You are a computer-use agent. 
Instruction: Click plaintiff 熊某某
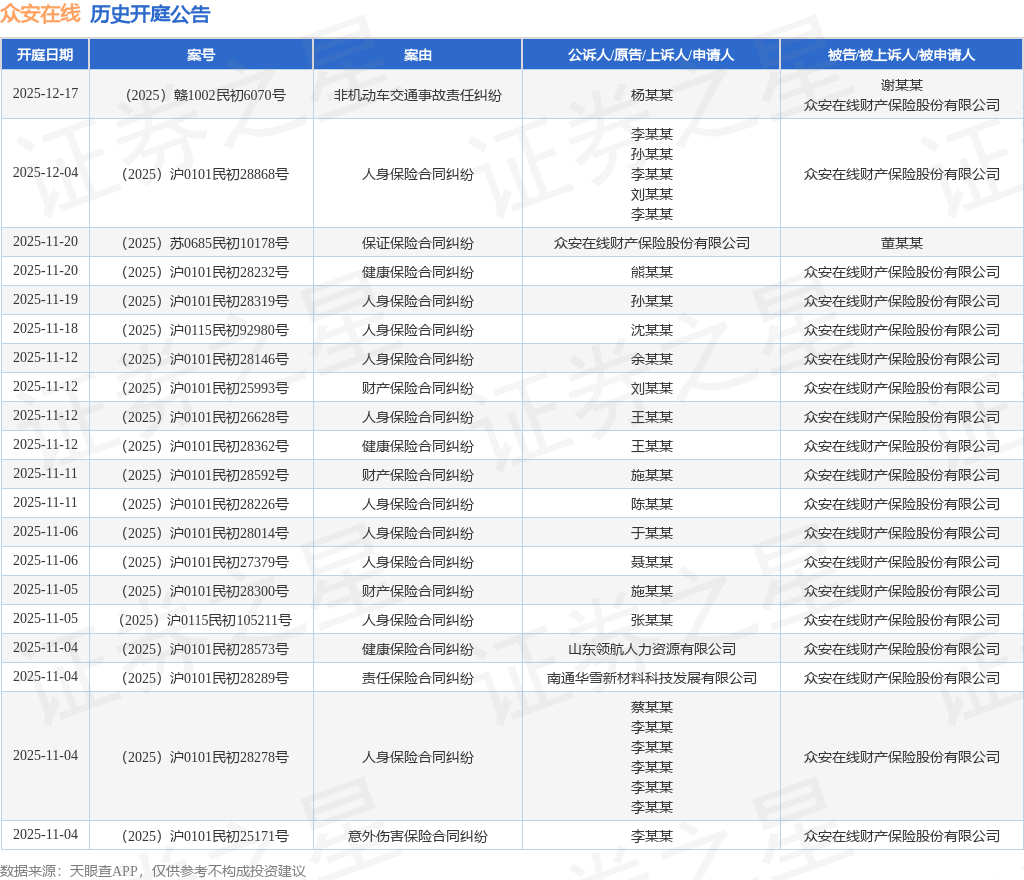(x=651, y=272)
